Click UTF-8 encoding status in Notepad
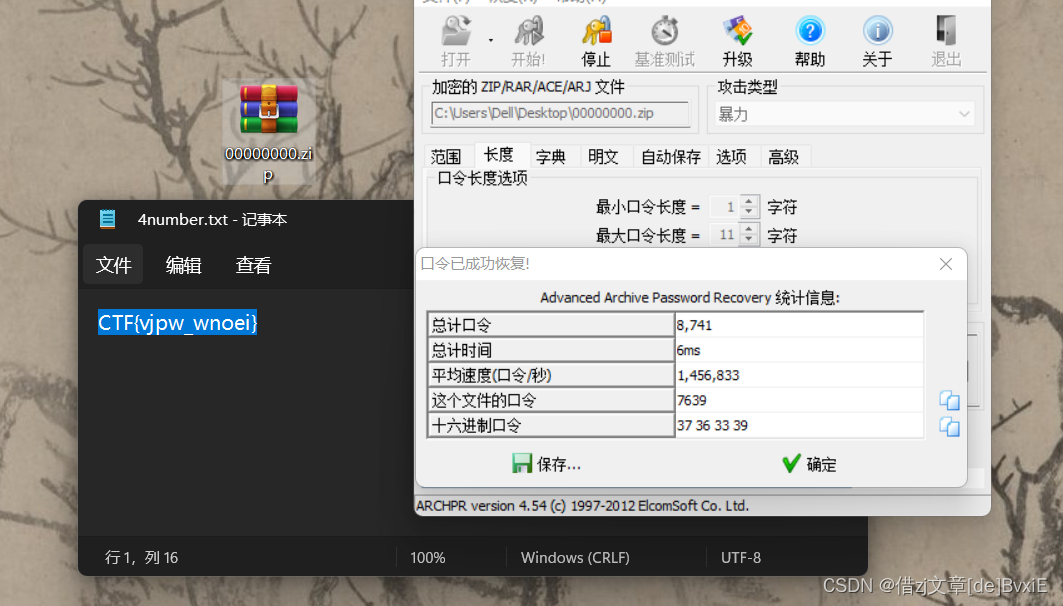The width and height of the screenshot is (1063, 606). point(740,558)
